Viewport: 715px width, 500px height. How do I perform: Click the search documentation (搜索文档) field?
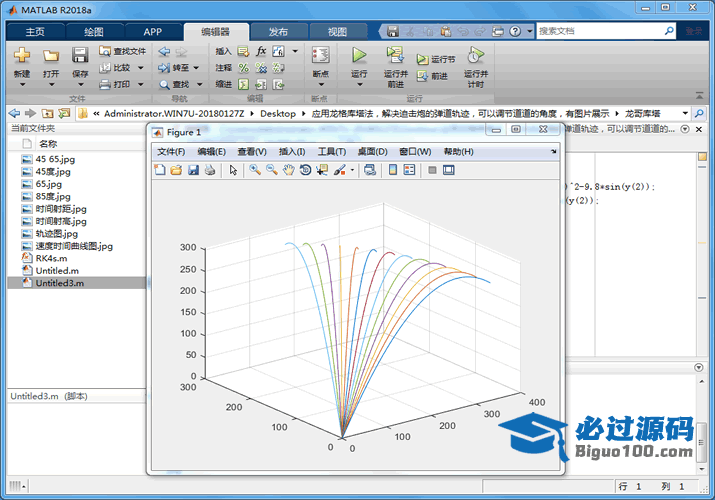tap(600, 31)
